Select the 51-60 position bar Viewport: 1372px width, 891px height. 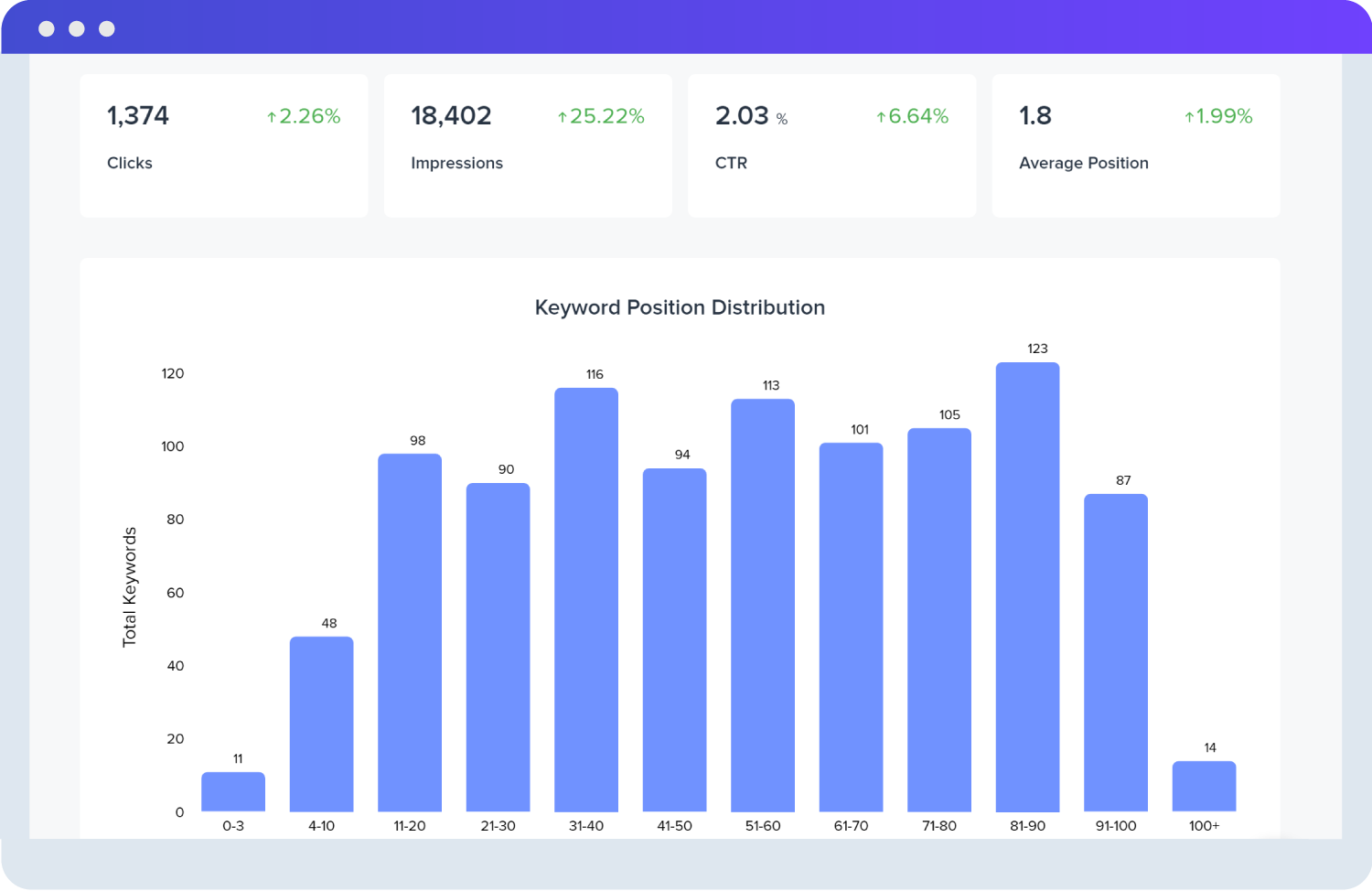pyautogui.click(x=763, y=606)
